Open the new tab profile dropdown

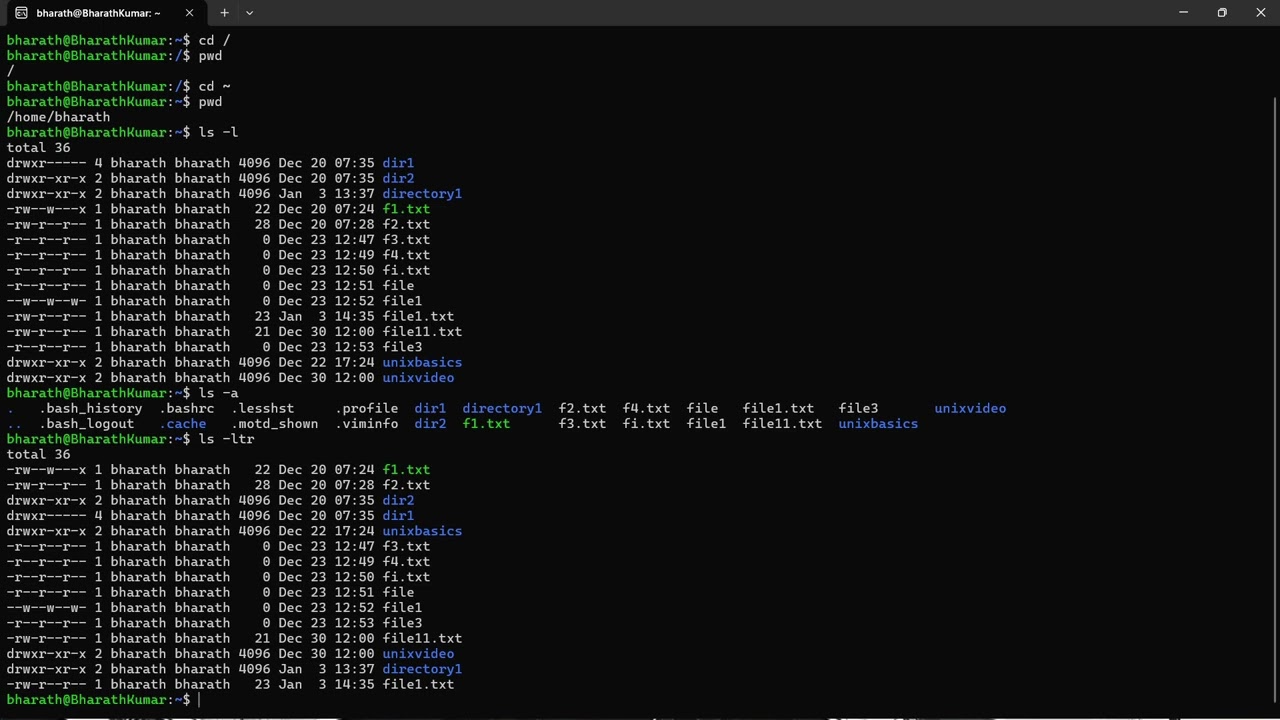tap(249, 13)
